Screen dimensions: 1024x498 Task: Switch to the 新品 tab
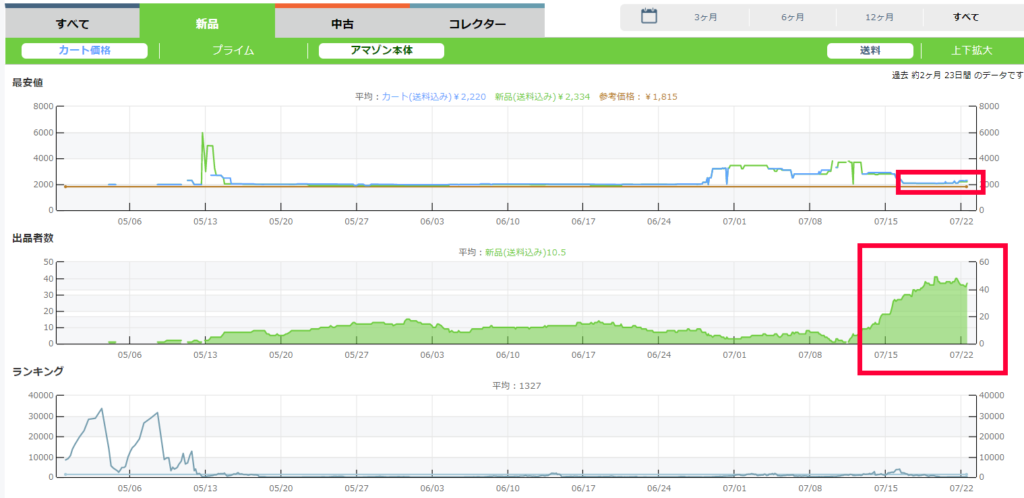coord(206,23)
